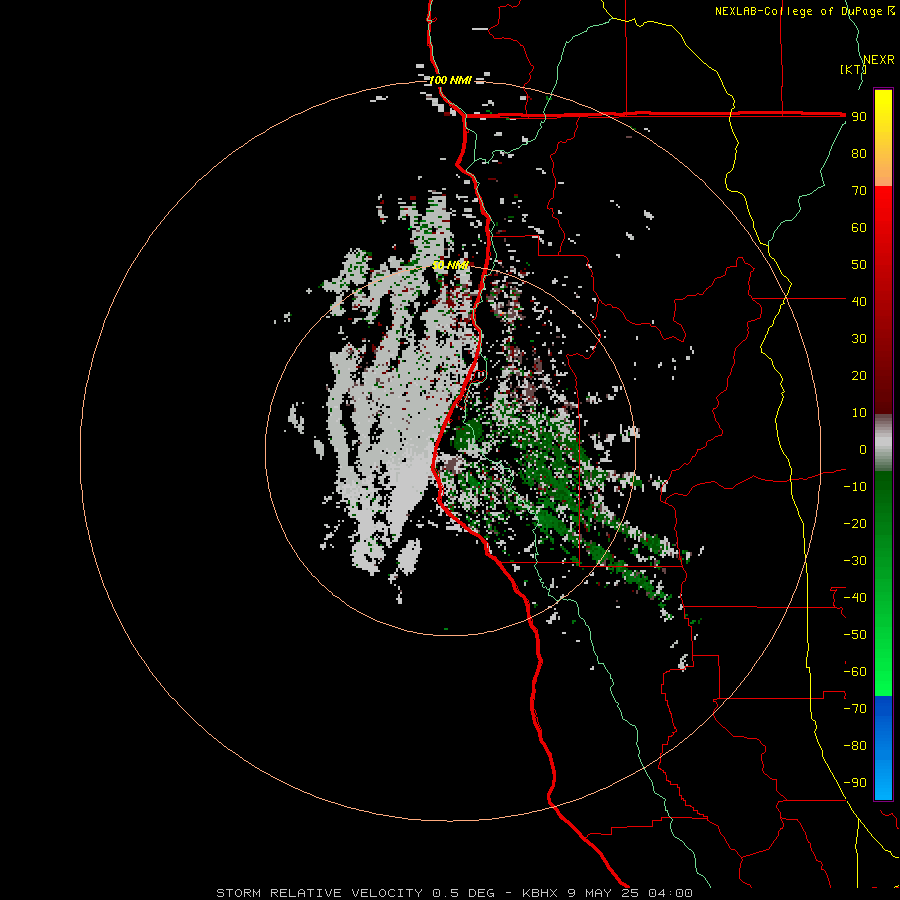
Task: Click the 80 value on velocity scale
Action: (859, 153)
